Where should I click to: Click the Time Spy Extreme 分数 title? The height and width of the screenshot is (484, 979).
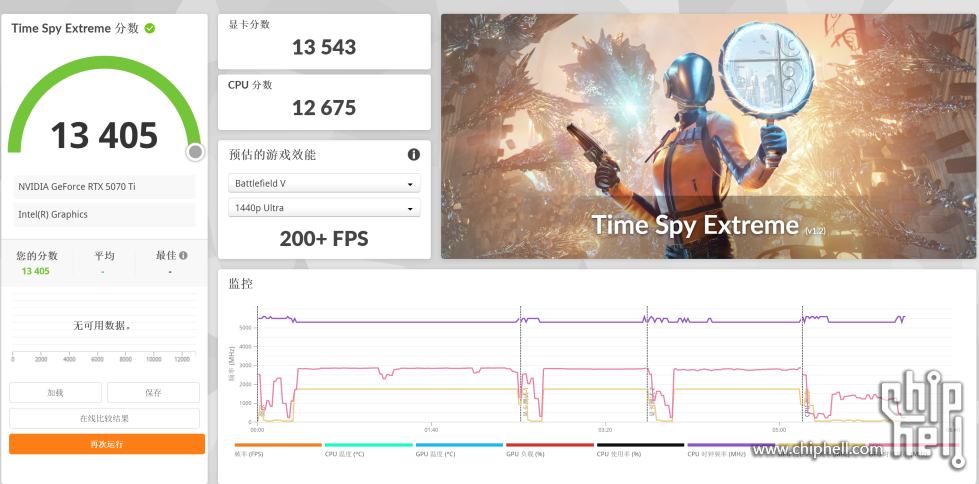coord(75,28)
